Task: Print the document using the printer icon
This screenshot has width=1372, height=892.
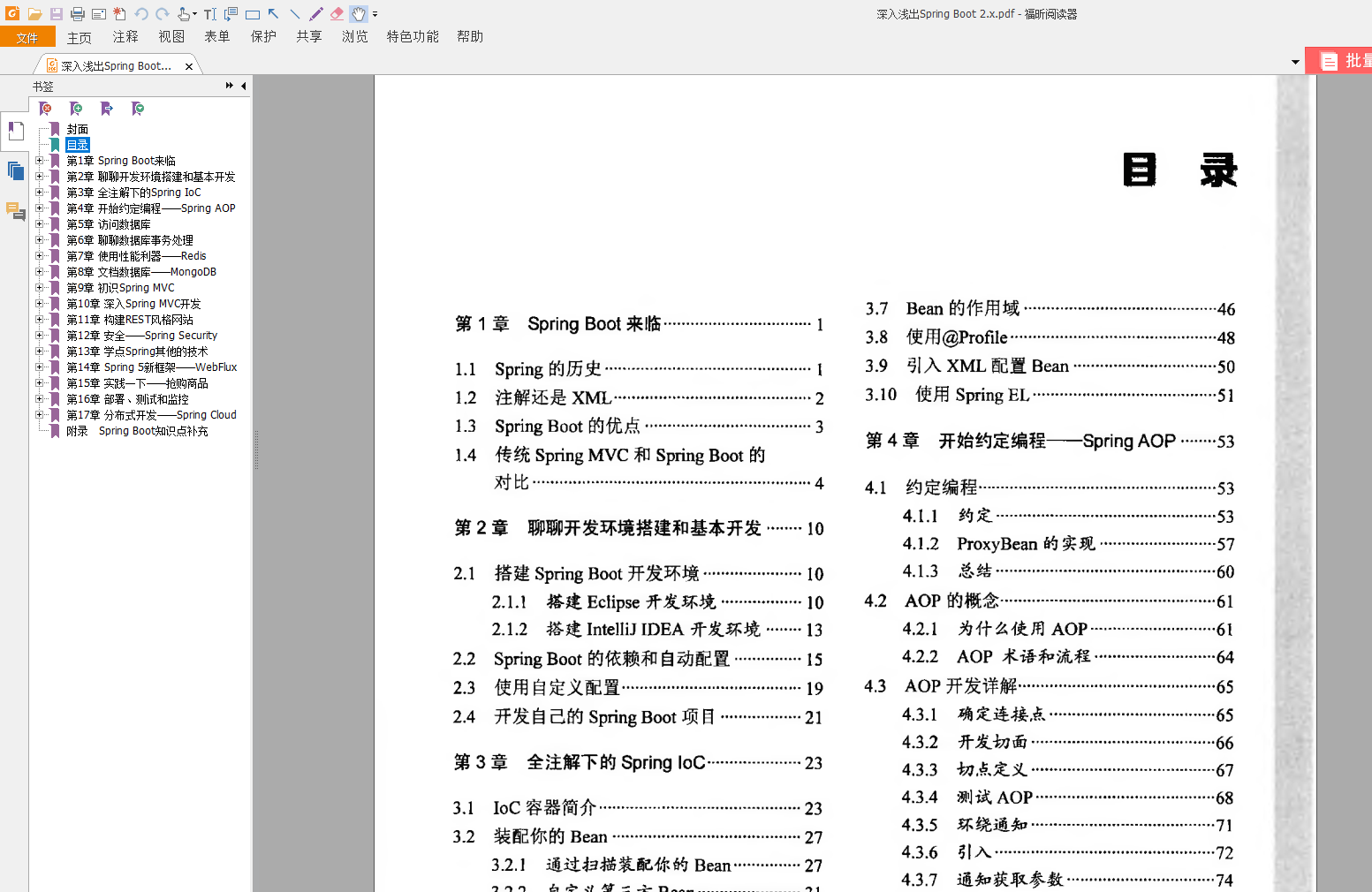Action: click(x=78, y=14)
